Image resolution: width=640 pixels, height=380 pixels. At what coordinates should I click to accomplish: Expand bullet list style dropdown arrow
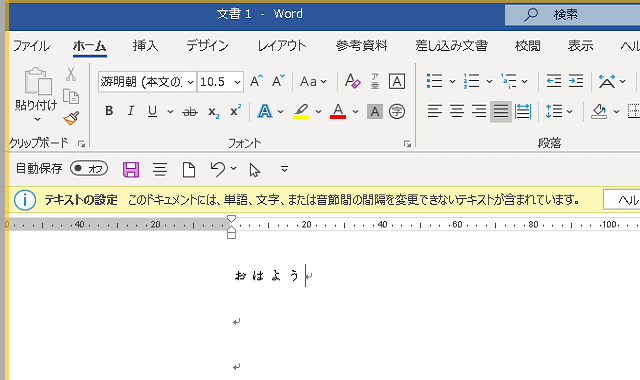pos(452,81)
